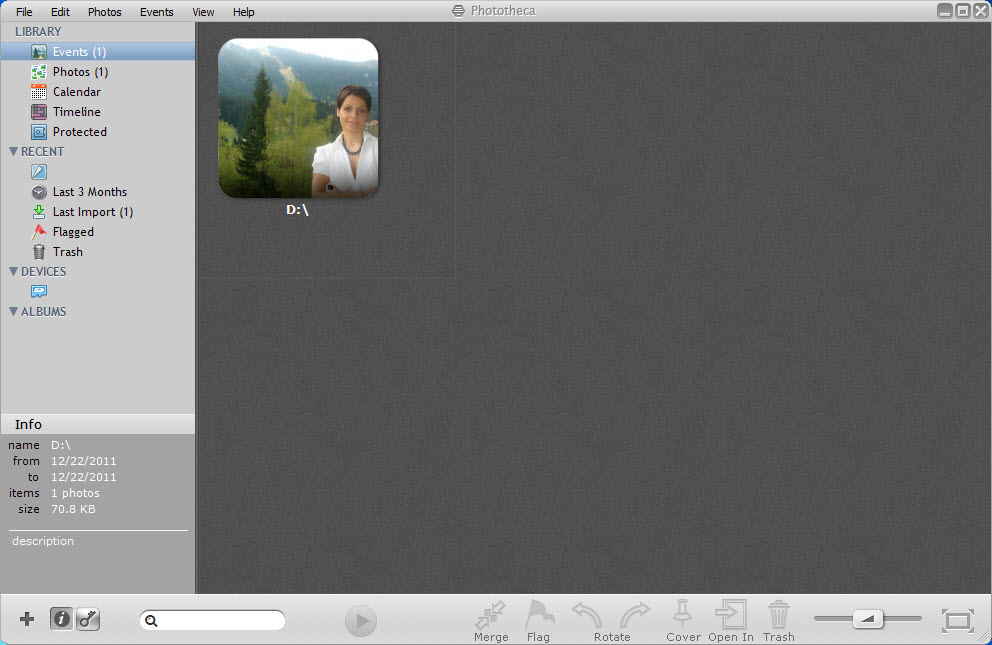Click the Merge toolbar button
The height and width of the screenshot is (645, 992).
(491, 622)
